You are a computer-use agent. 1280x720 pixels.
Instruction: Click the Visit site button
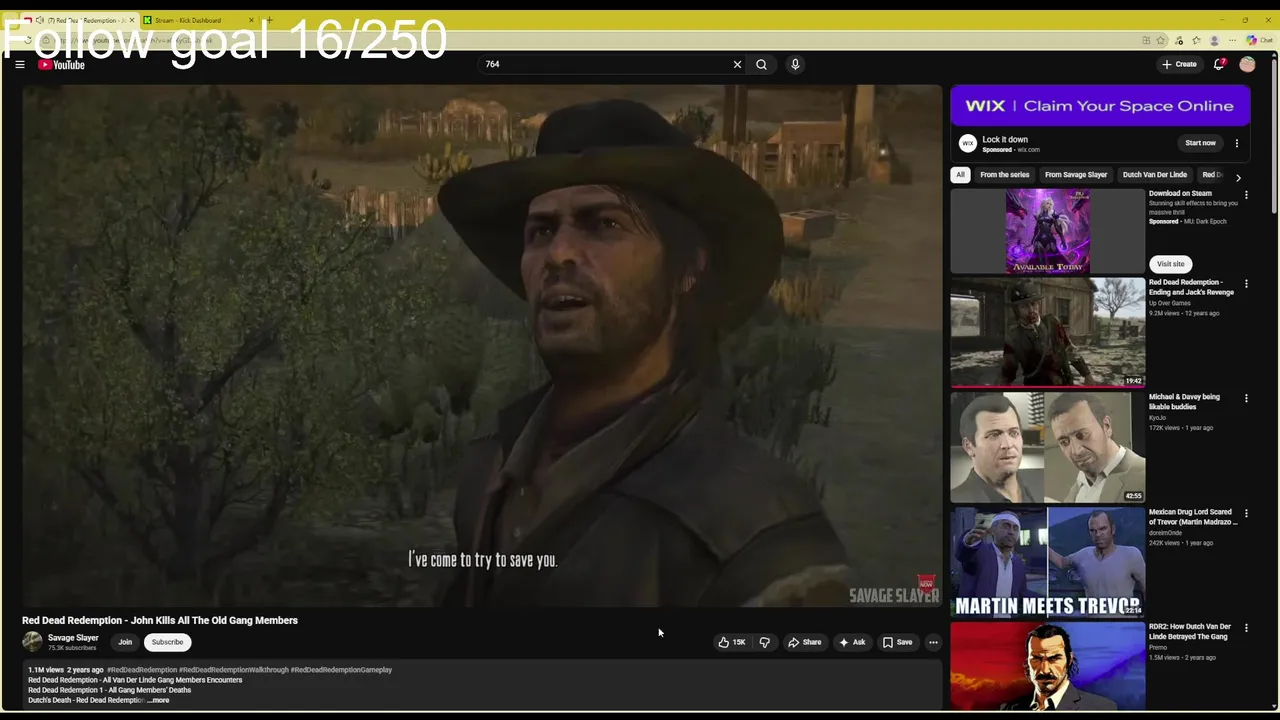[x=1170, y=264]
